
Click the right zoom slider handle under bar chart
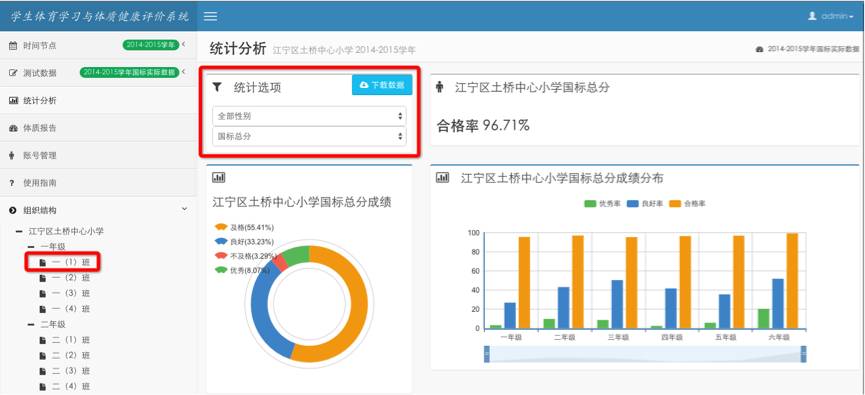[803, 354]
